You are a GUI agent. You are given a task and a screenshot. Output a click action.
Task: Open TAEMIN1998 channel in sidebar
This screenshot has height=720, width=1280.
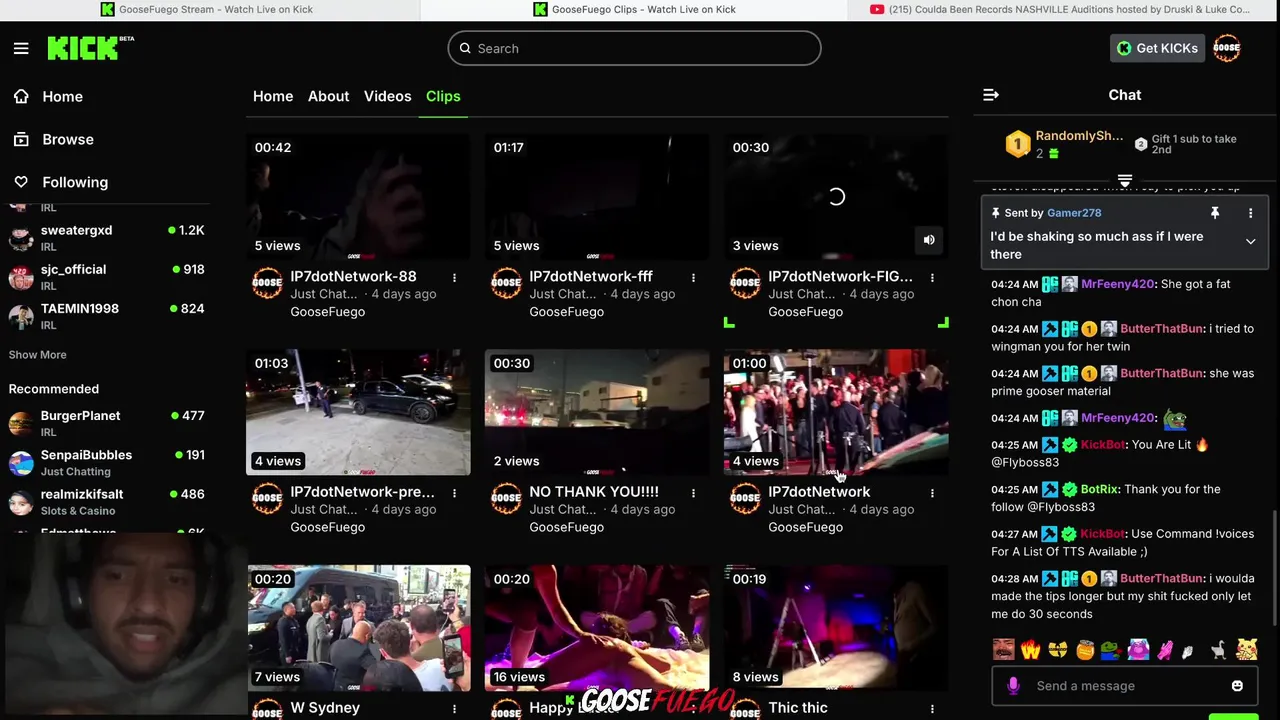[x=107, y=316]
